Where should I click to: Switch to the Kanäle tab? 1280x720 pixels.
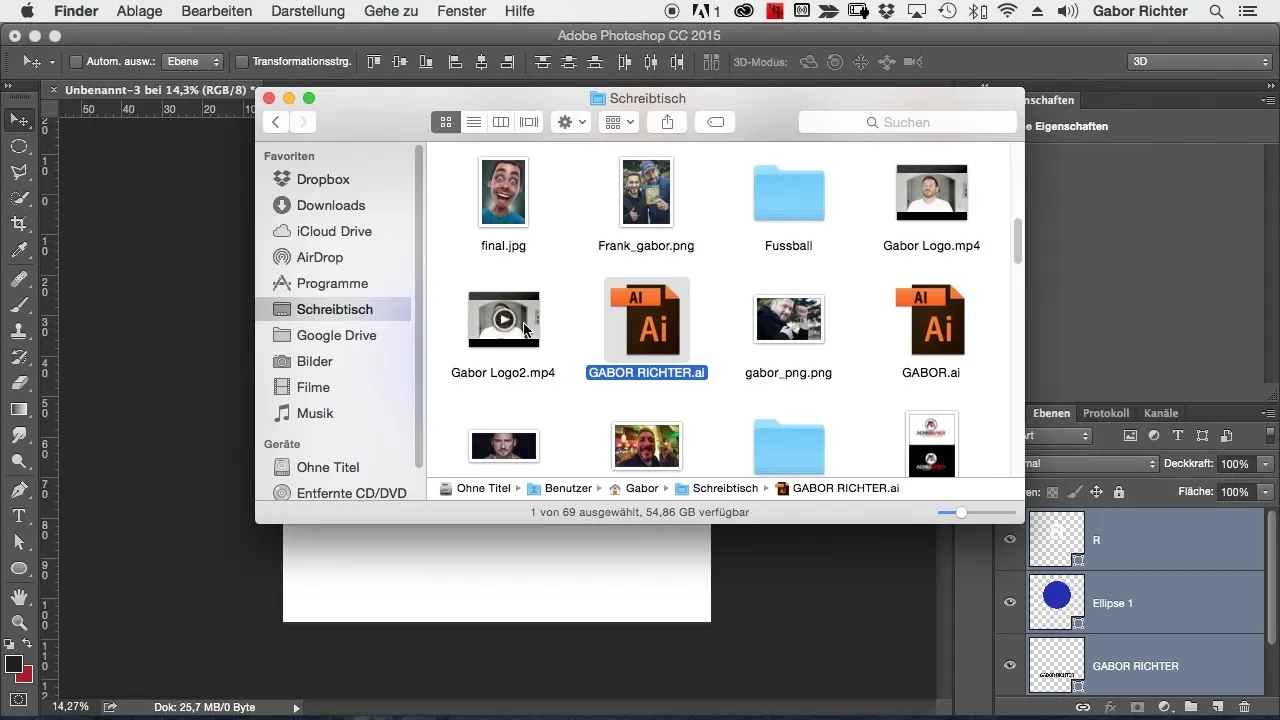1160,413
